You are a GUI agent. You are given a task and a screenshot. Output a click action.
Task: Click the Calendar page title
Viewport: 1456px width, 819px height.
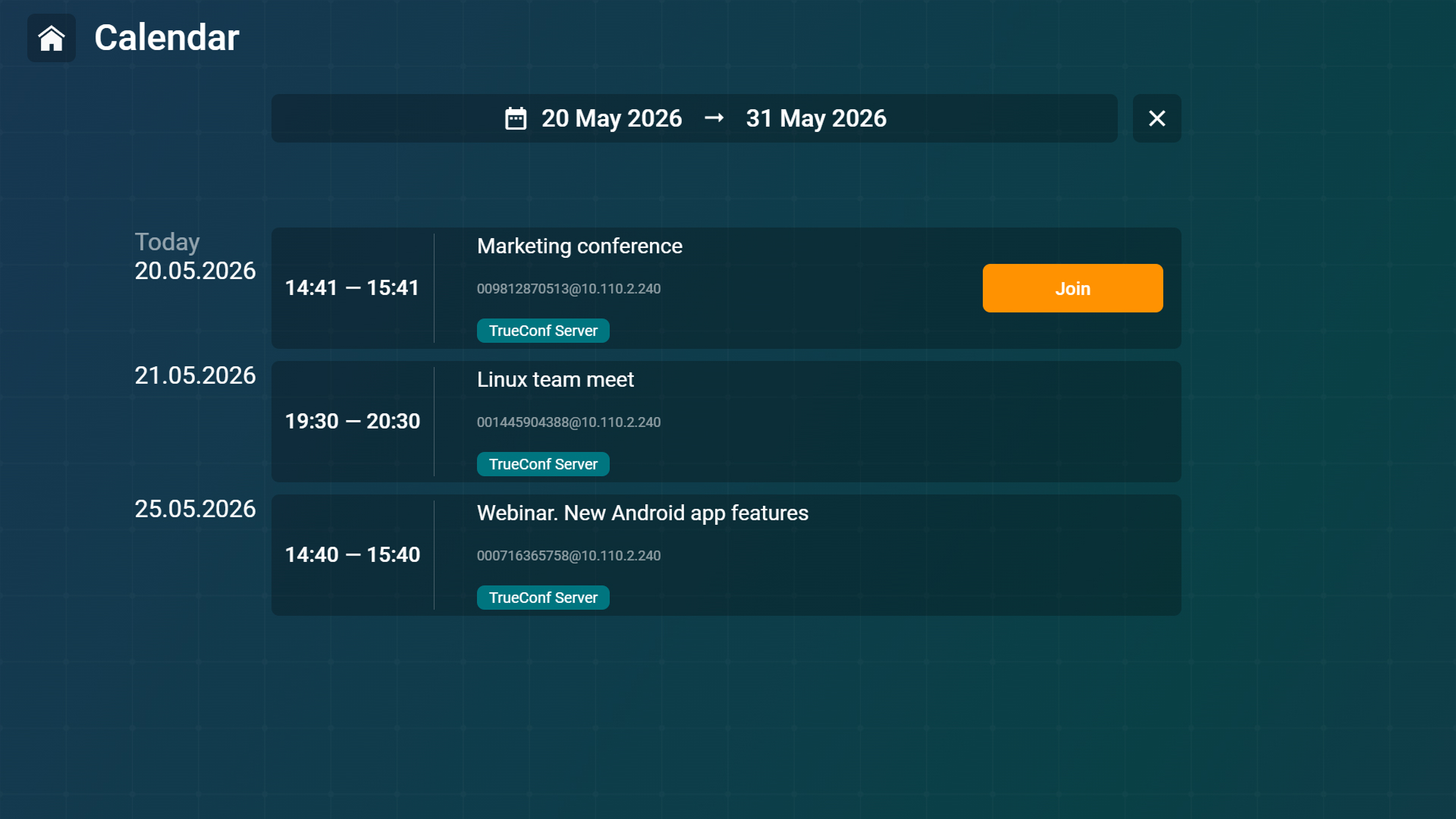click(x=167, y=38)
